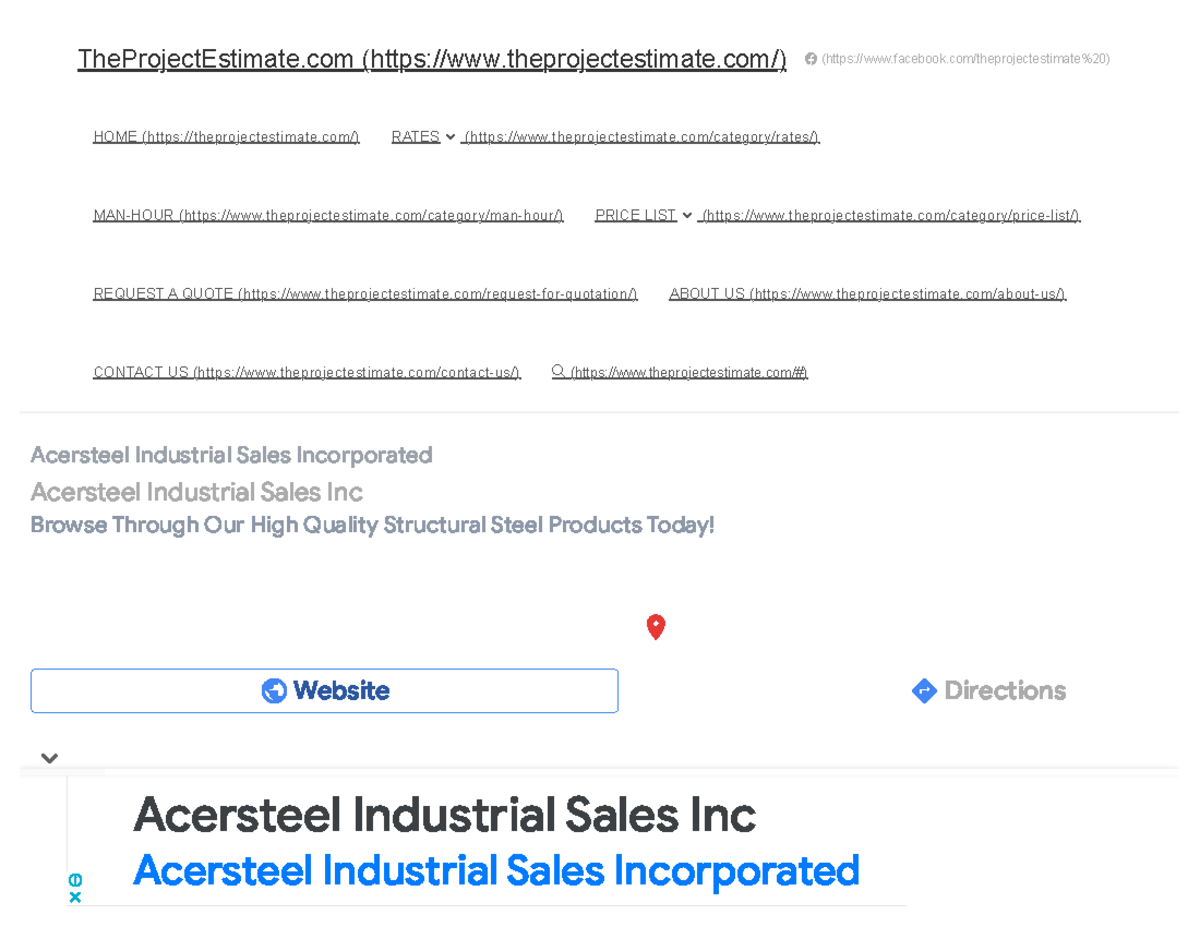Expand the RATES dropdown chevron
This screenshot has width=1200, height=927.
pos(450,136)
